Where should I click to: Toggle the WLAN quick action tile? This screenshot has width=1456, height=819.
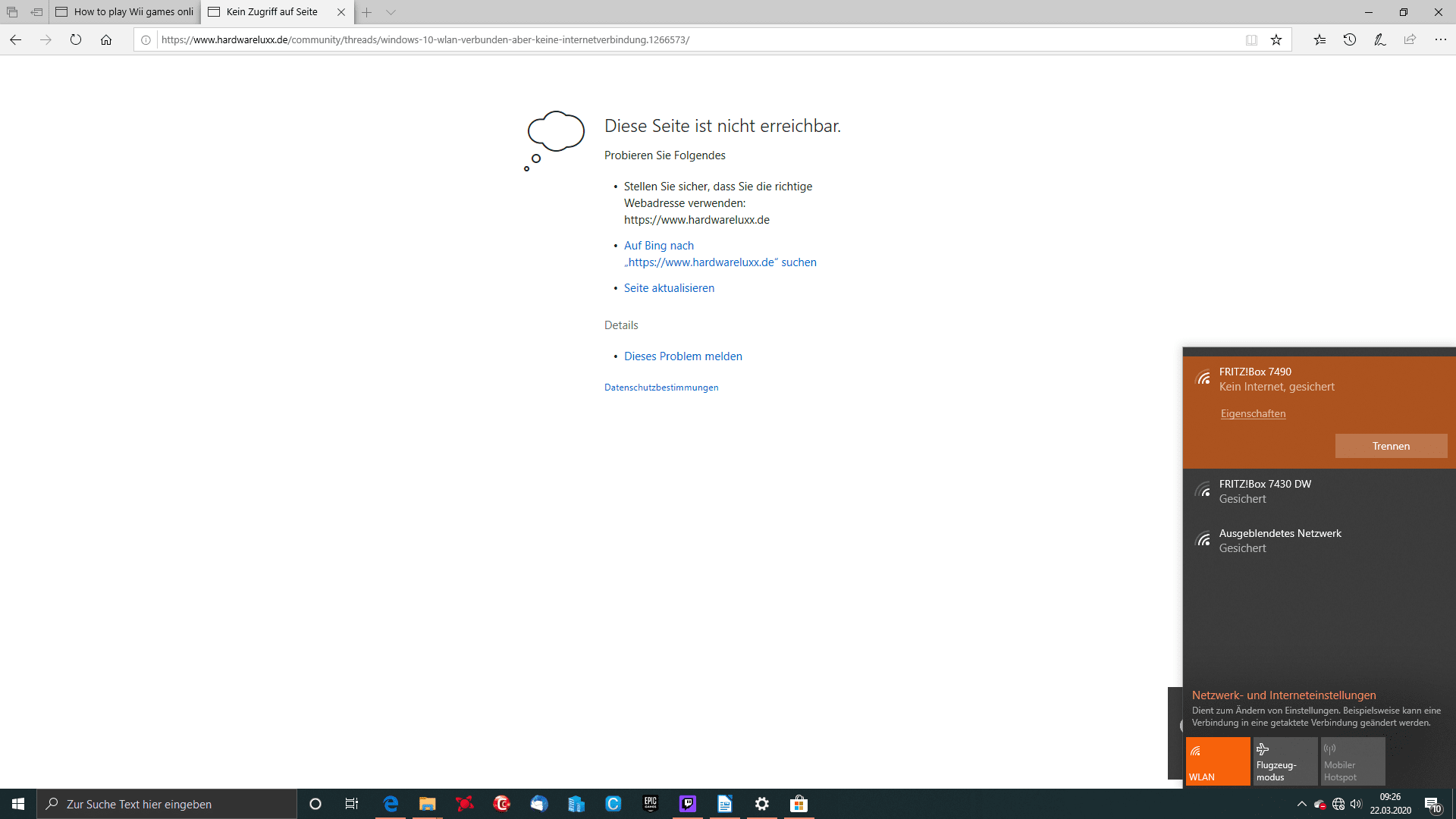1218,761
